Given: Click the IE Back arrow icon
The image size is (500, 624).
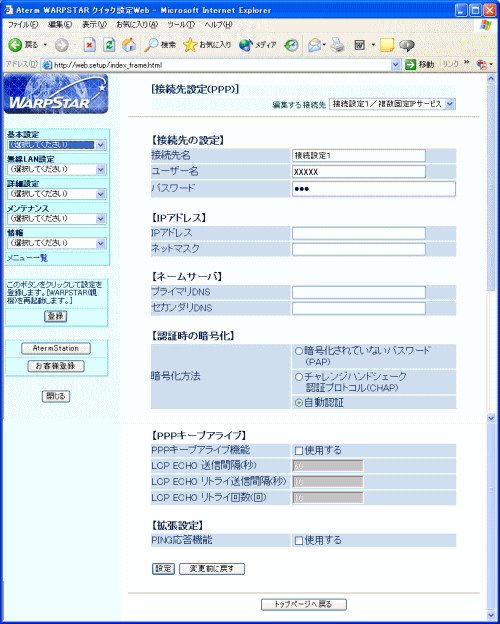Looking at the screenshot, I should click(x=15, y=45).
